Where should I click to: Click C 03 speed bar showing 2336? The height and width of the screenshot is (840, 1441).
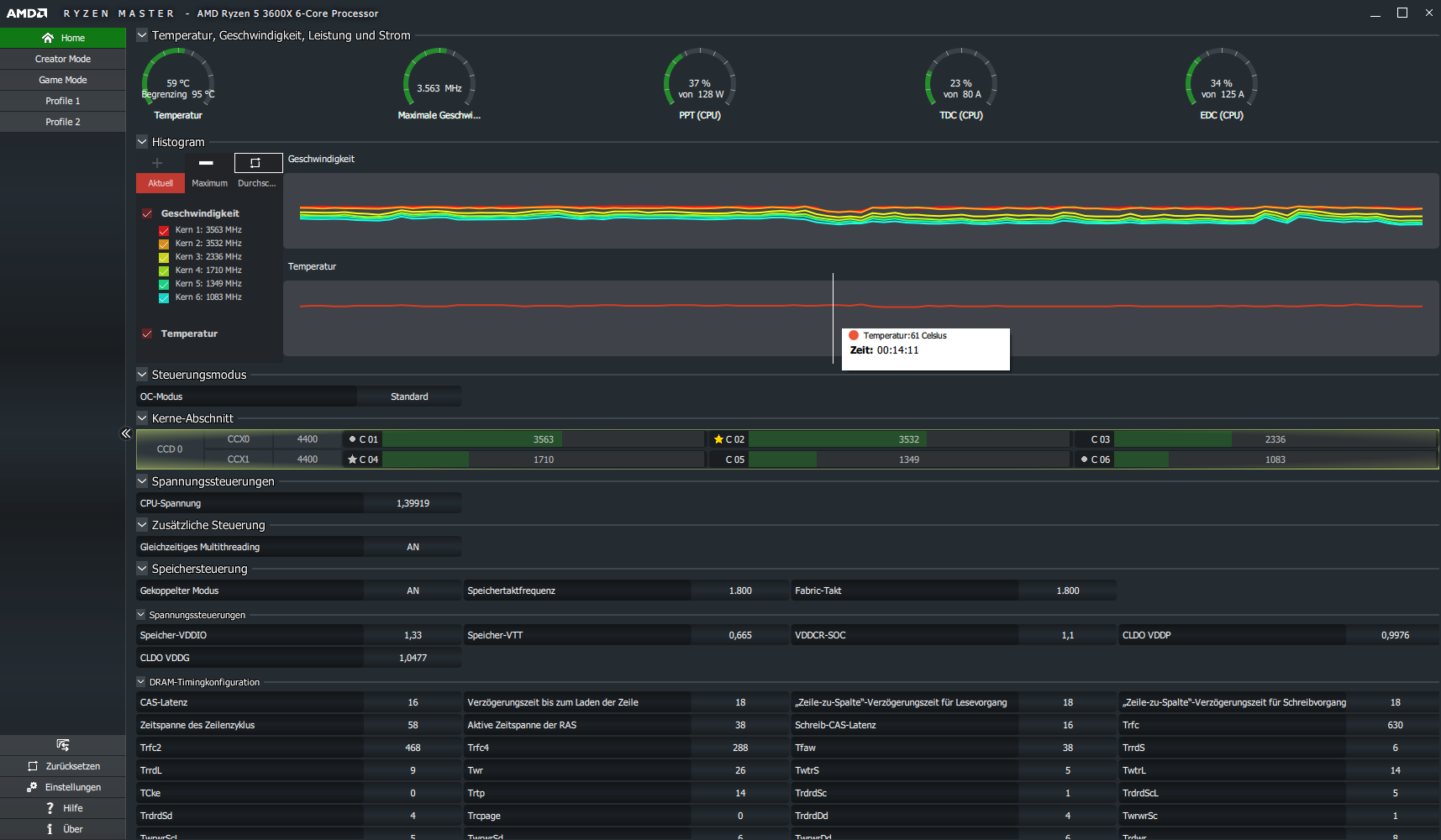pyautogui.click(x=1275, y=439)
